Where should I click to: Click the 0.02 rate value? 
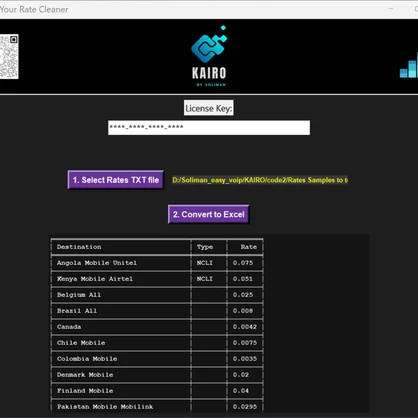pyautogui.click(x=241, y=375)
